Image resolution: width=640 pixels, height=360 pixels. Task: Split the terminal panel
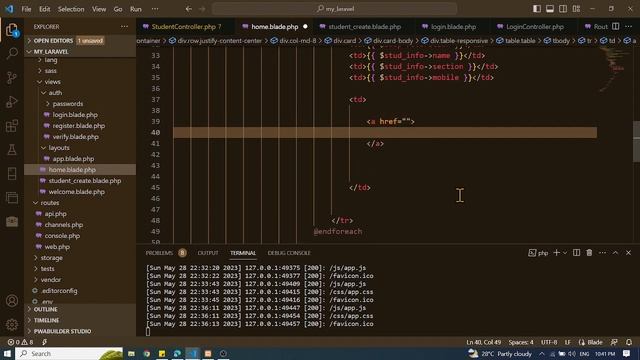576,253
